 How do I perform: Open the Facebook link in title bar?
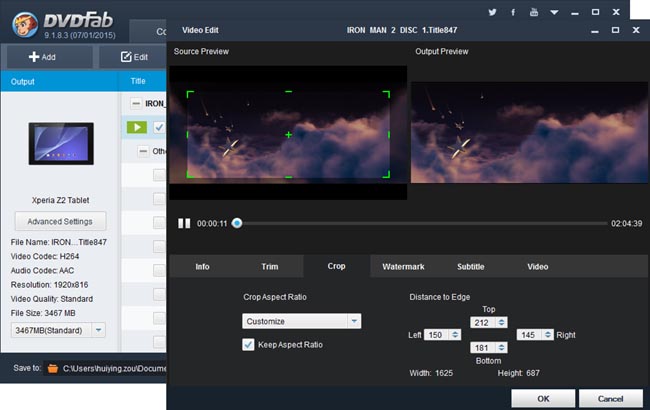pos(513,12)
